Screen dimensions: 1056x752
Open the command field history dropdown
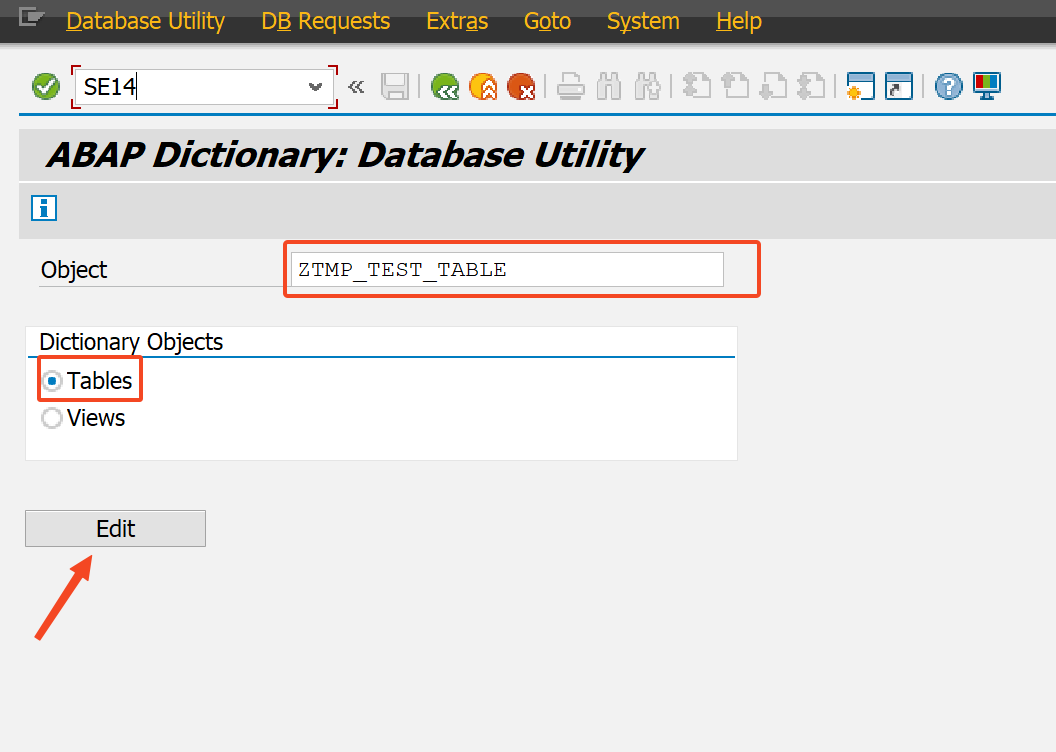click(314, 87)
